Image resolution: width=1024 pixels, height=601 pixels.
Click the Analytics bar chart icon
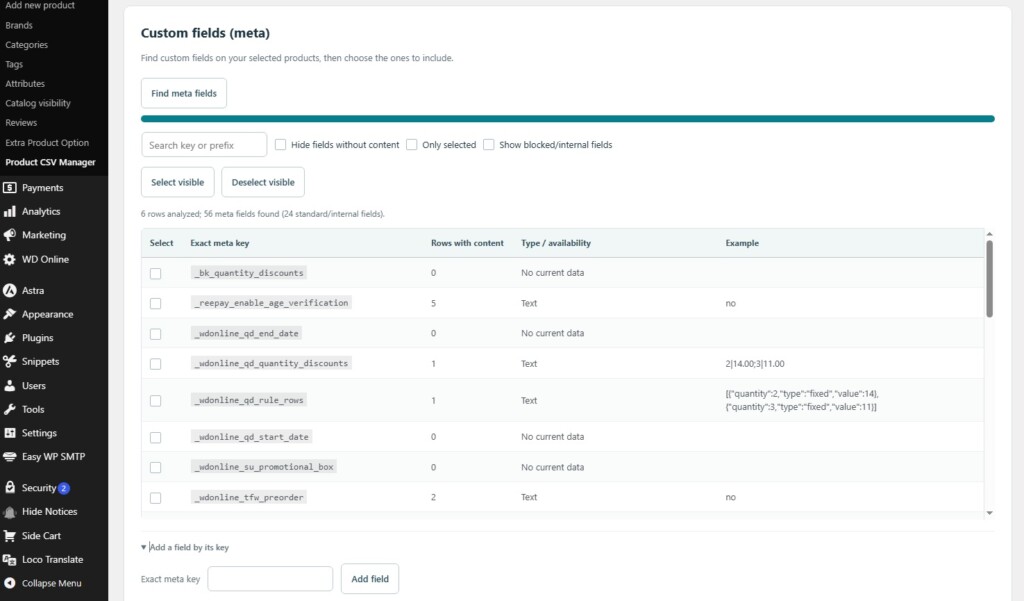coord(10,212)
